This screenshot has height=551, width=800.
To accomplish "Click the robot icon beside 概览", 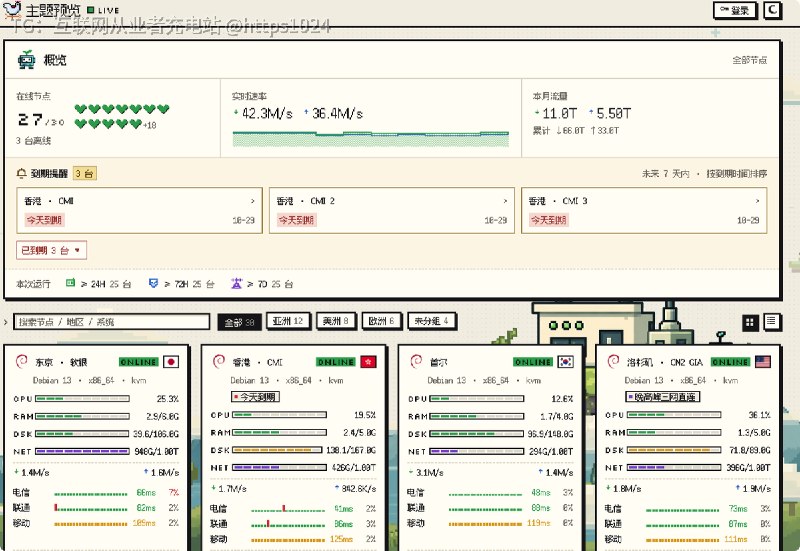I will 27,60.
